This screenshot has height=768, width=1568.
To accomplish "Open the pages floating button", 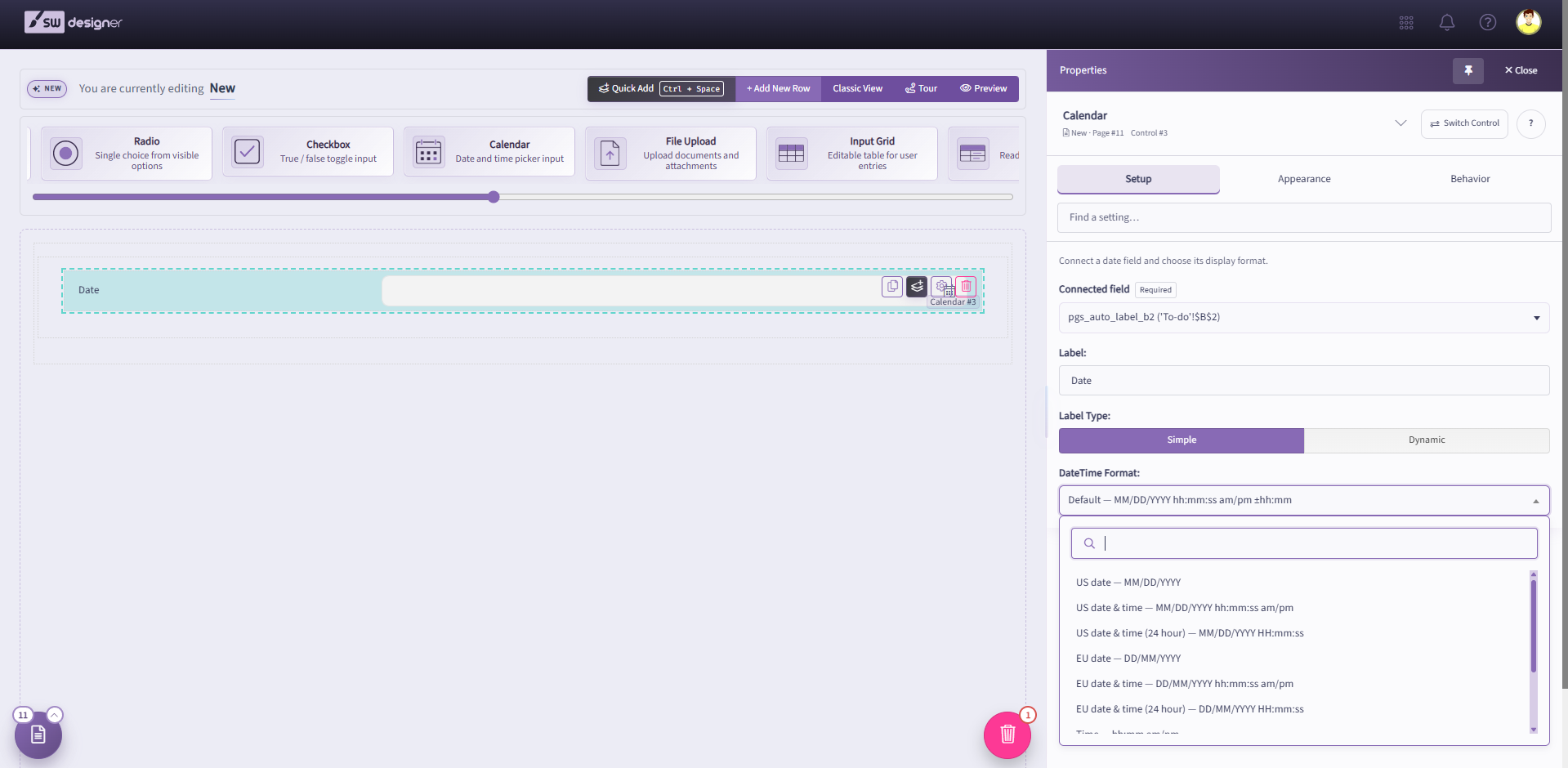I will [38, 735].
